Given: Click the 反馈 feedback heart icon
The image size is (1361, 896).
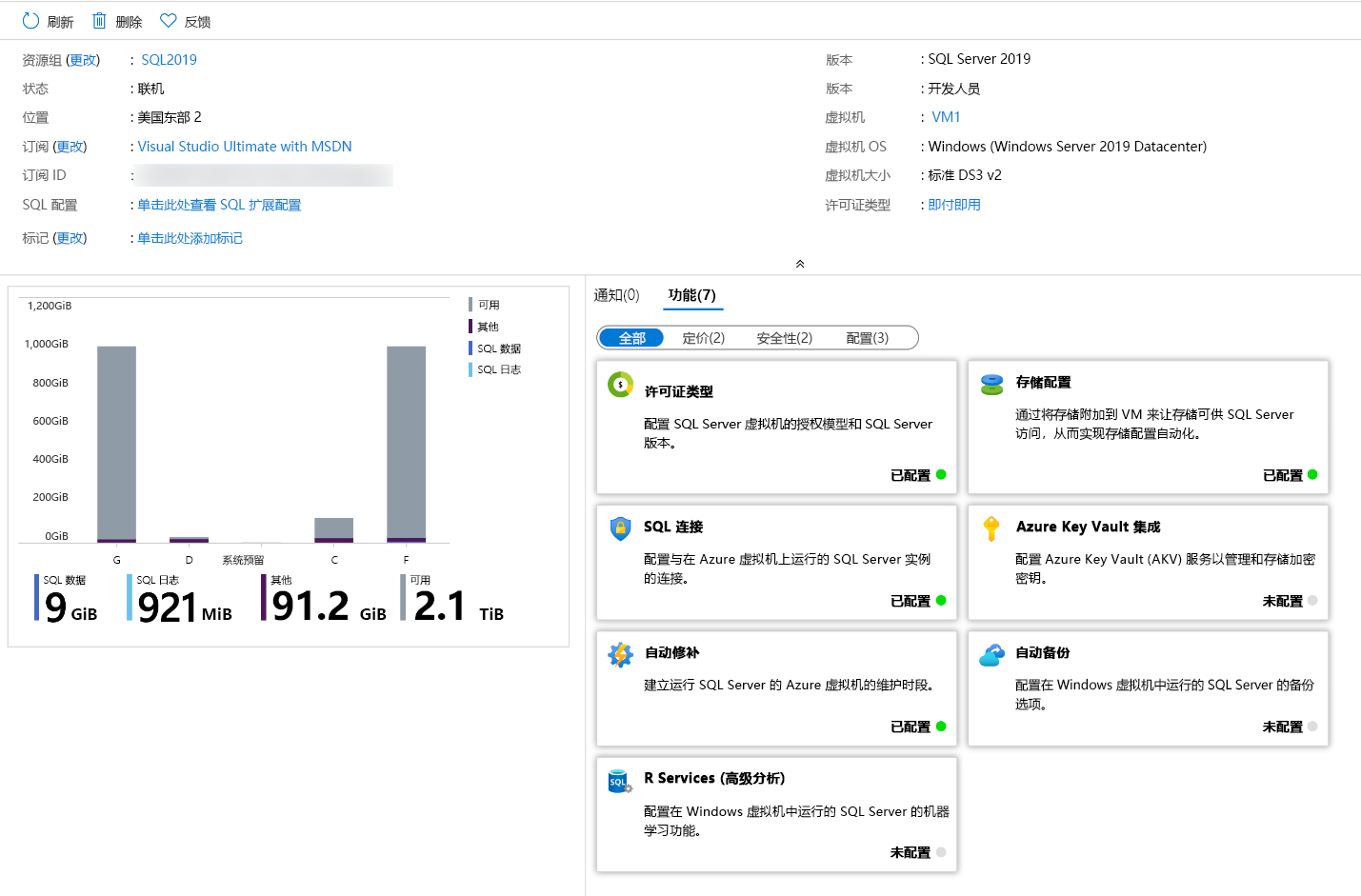Looking at the screenshot, I should [x=168, y=20].
